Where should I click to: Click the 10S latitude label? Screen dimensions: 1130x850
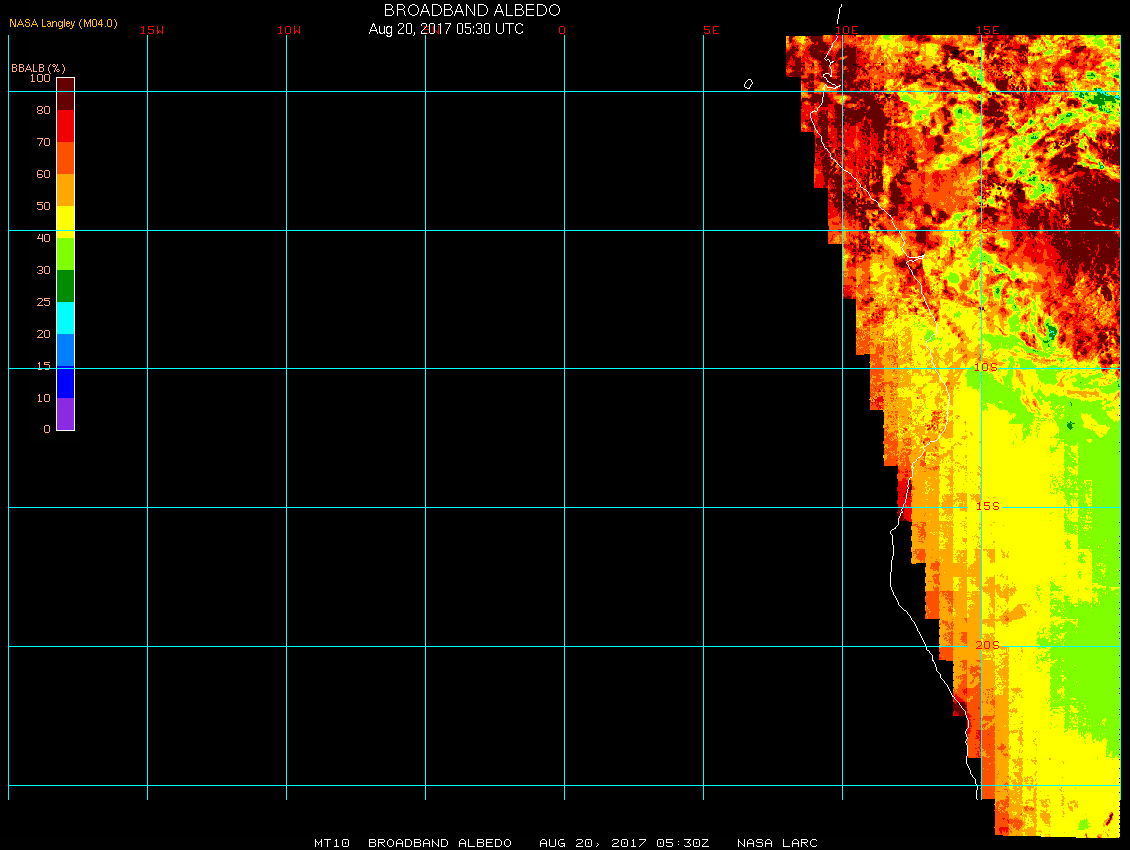[x=986, y=368]
